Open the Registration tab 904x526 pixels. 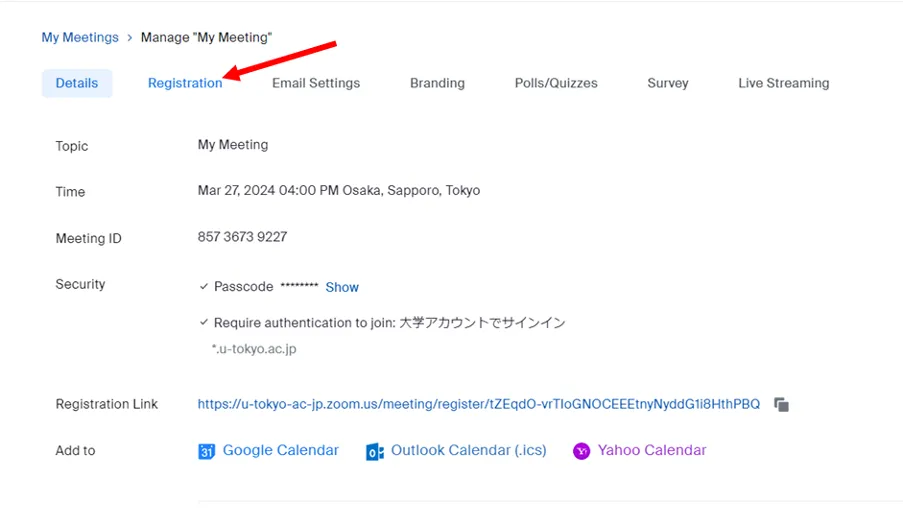[185, 83]
